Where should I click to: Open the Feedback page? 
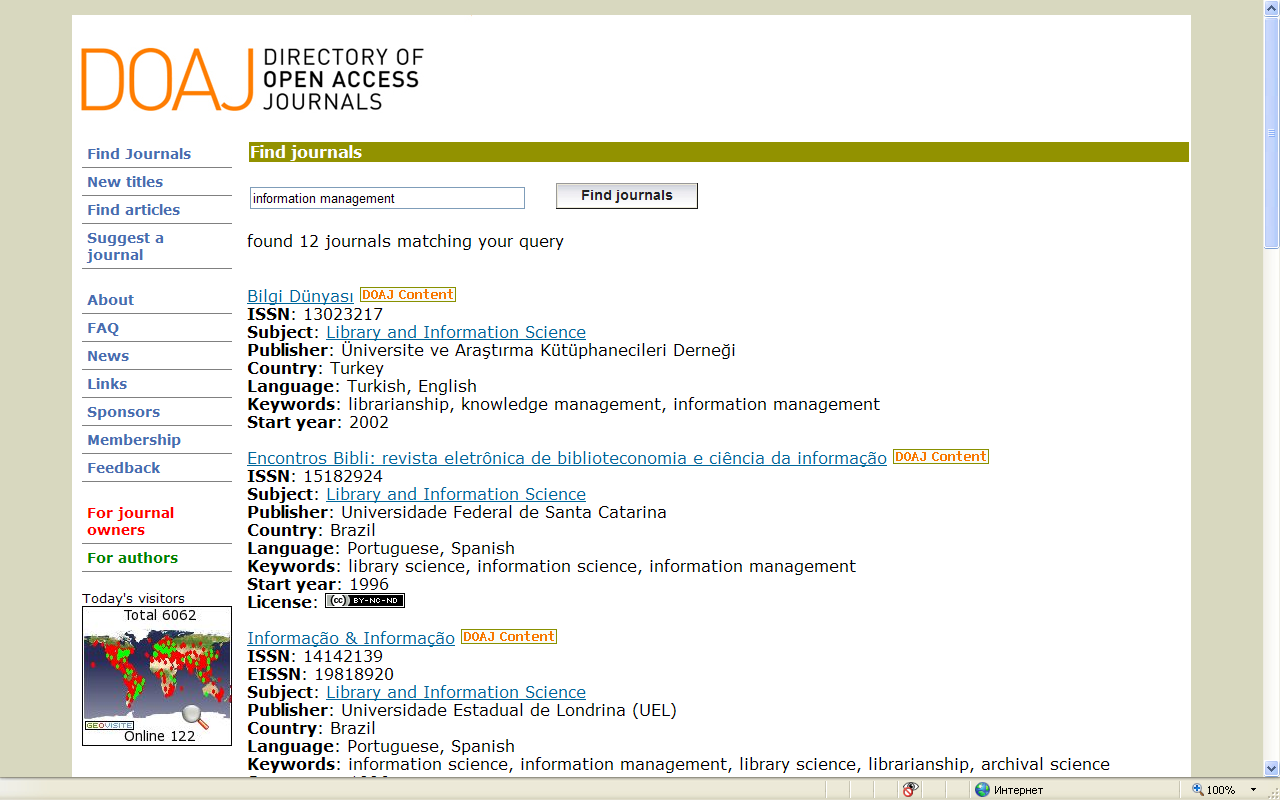pos(123,468)
